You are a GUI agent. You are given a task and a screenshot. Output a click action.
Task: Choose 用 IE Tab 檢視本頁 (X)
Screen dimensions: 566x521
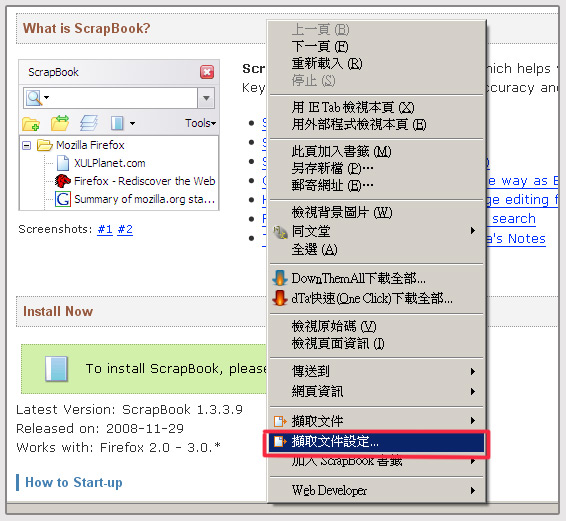[x=376, y=107]
